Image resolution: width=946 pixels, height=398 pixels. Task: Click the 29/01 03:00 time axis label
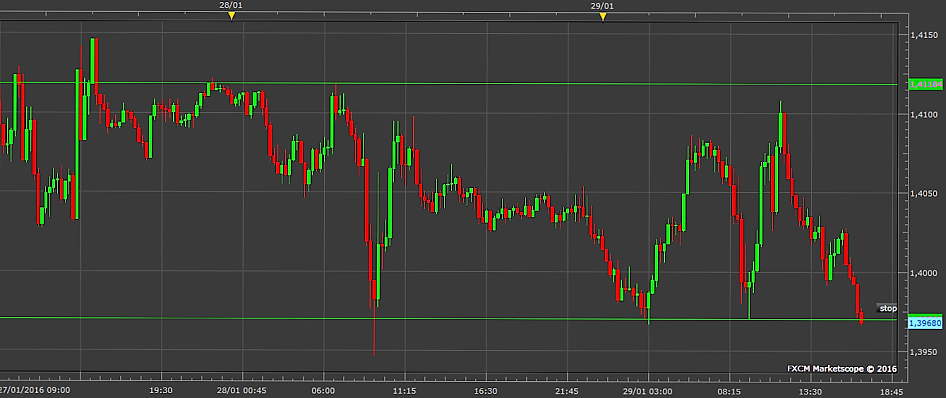point(649,391)
